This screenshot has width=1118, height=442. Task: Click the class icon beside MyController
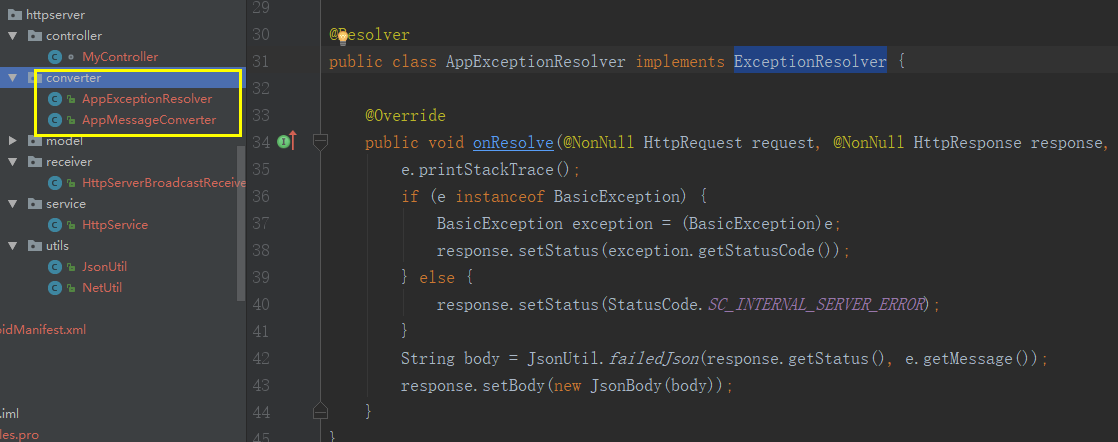pos(54,57)
